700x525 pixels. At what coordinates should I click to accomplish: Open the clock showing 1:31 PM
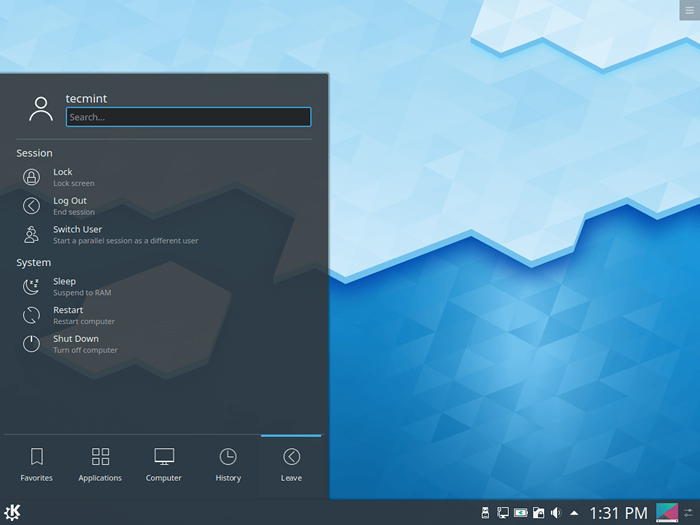pyautogui.click(x=617, y=513)
